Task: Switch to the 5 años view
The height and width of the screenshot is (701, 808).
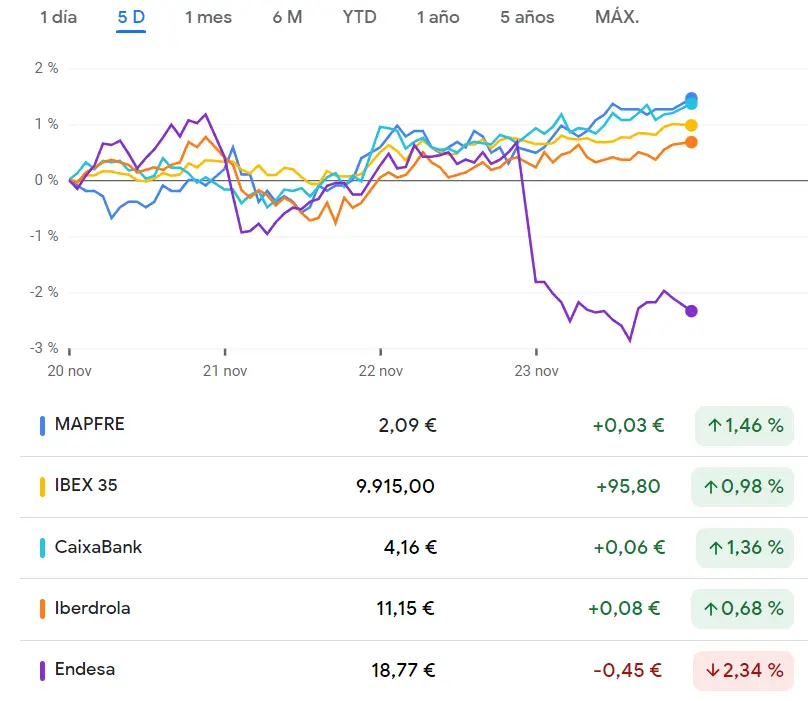Action: (x=526, y=17)
